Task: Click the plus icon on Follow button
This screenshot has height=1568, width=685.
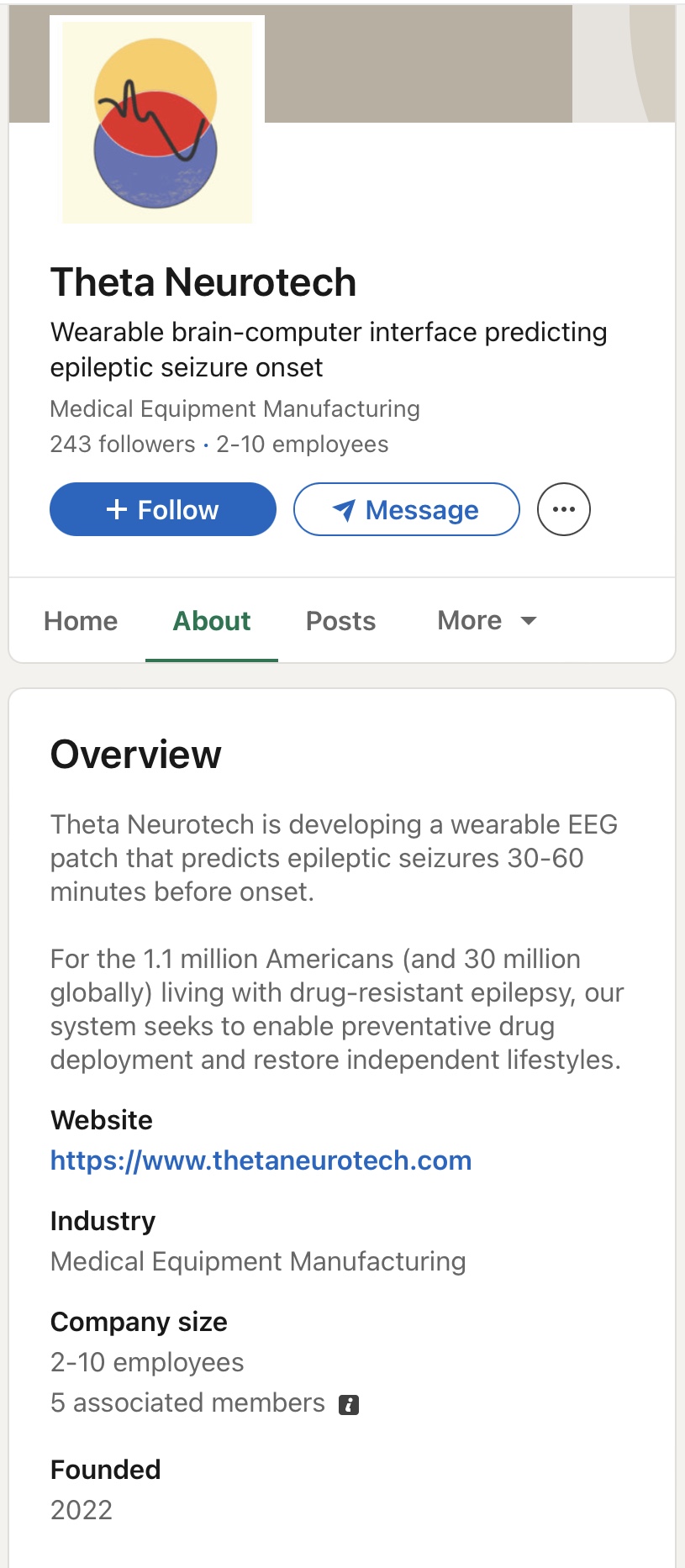Action: click(x=117, y=509)
